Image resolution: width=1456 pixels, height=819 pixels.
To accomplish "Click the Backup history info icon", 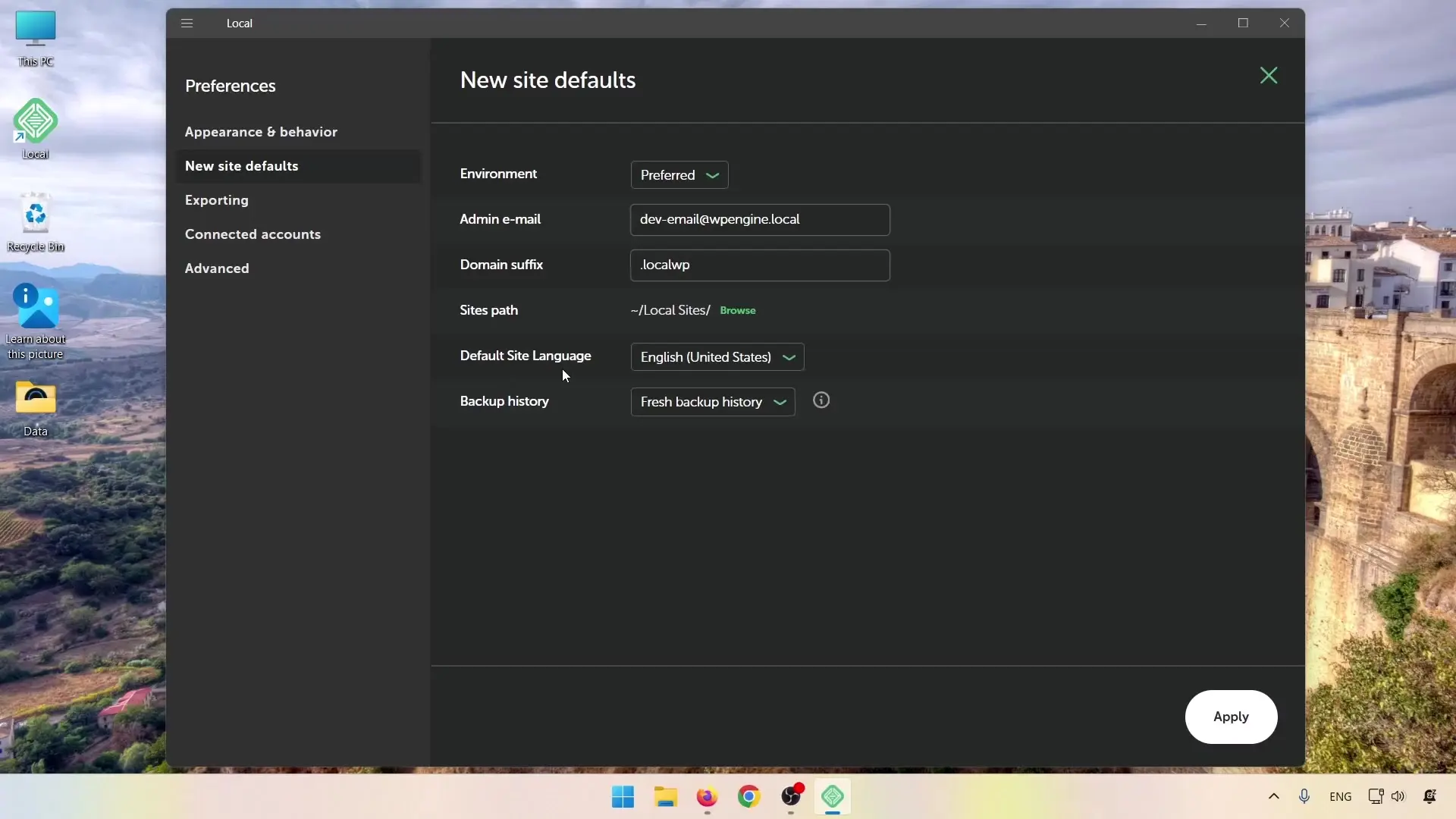I will coord(821,400).
